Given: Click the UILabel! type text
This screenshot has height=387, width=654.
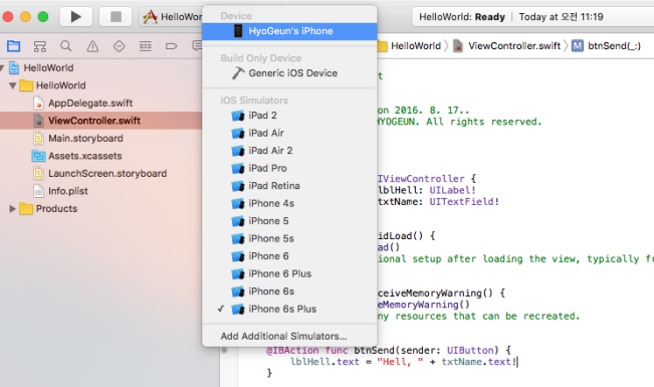Looking at the screenshot, I should click(x=453, y=190).
